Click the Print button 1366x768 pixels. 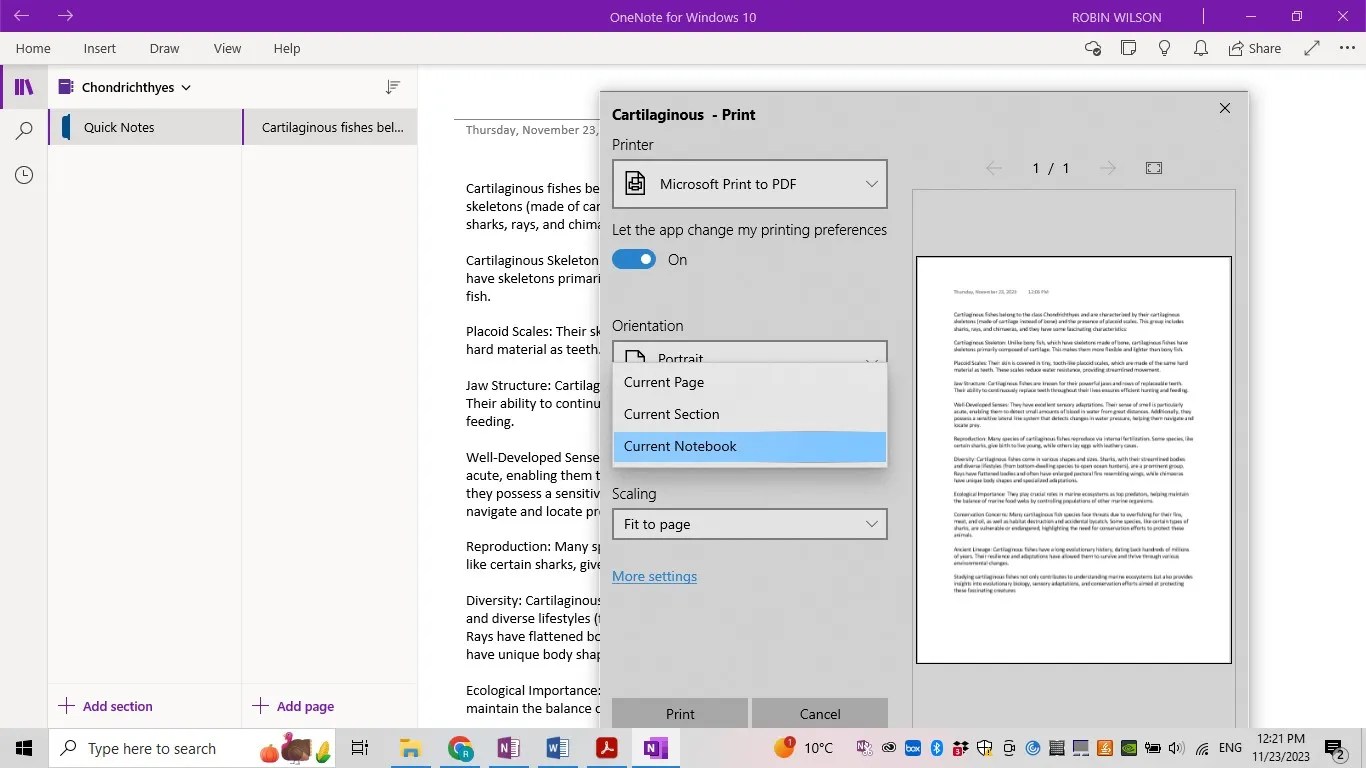click(x=680, y=713)
